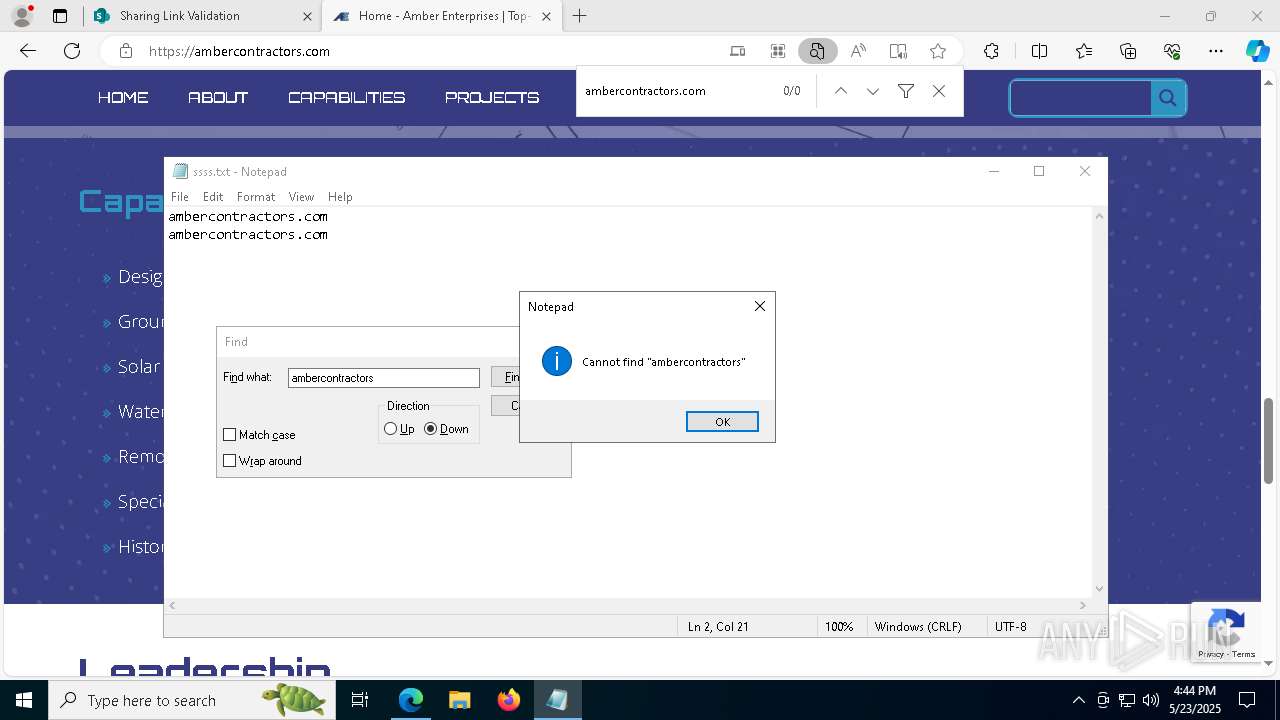Click the website search input box
Viewport: 1280px width, 720px height.
pyautogui.click(x=1081, y=98)
